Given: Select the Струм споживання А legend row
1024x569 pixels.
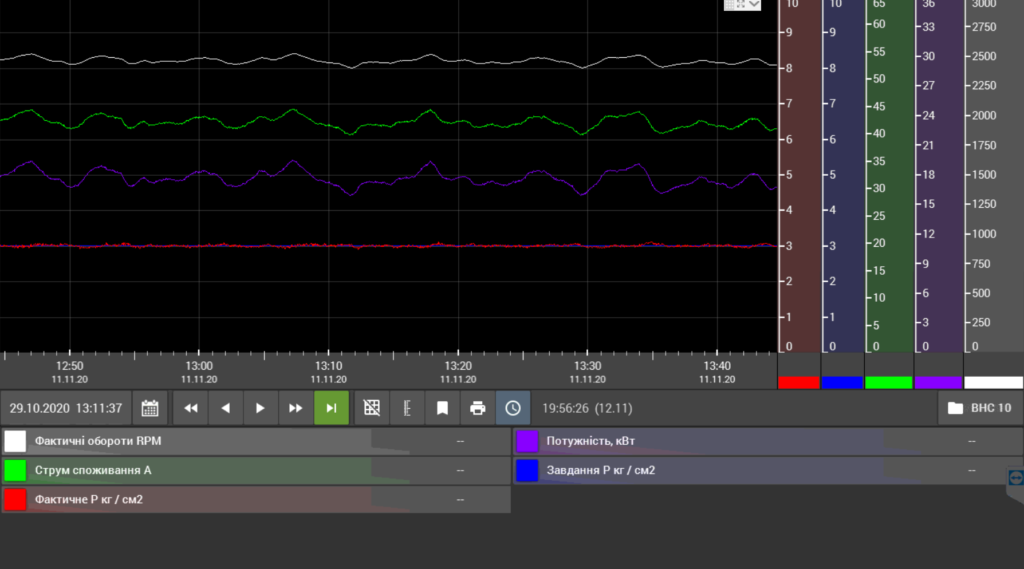Looking at the screenshot, I should point(256,470).
